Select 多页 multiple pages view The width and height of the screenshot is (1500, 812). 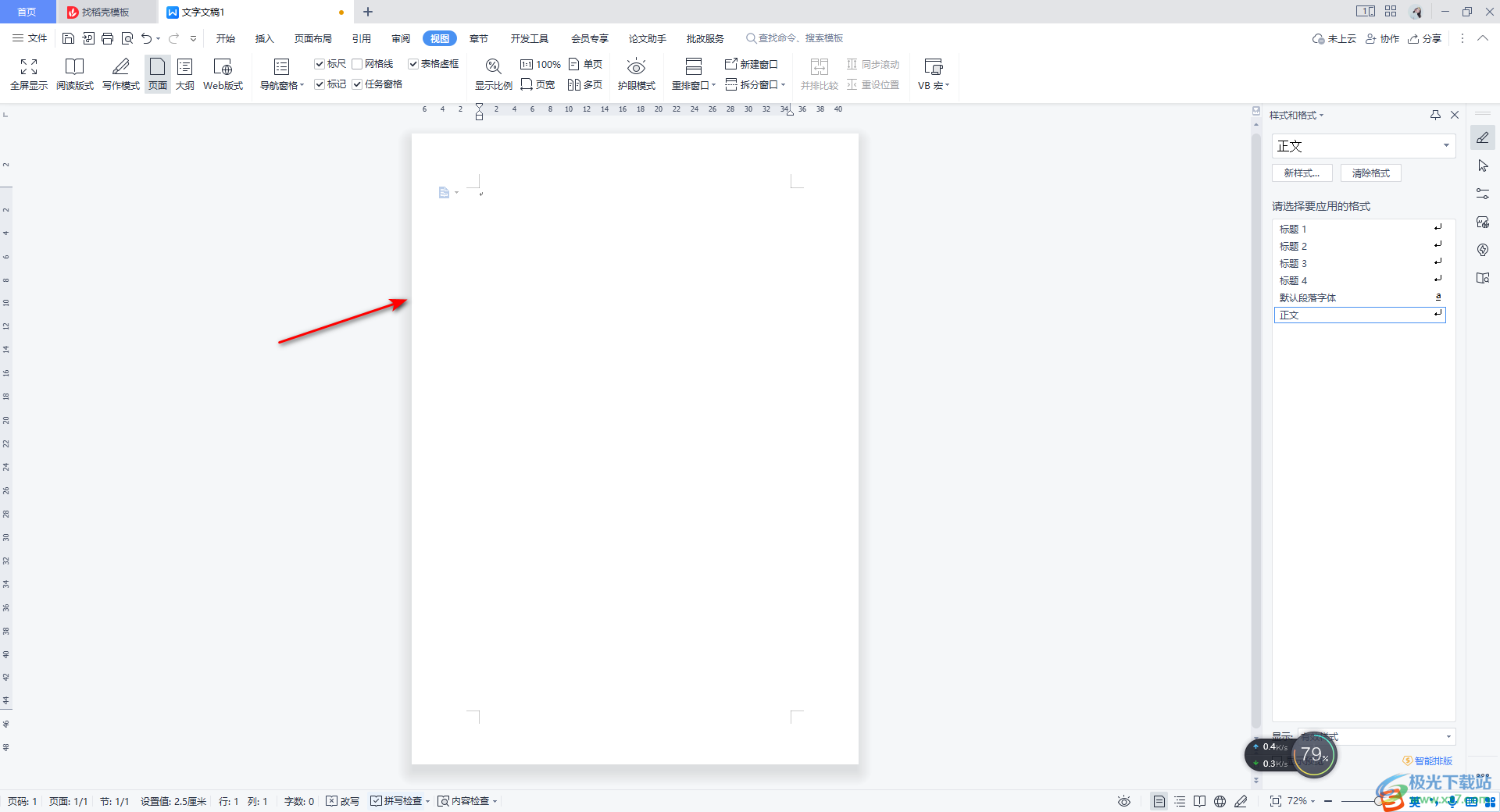pos(586,85)
